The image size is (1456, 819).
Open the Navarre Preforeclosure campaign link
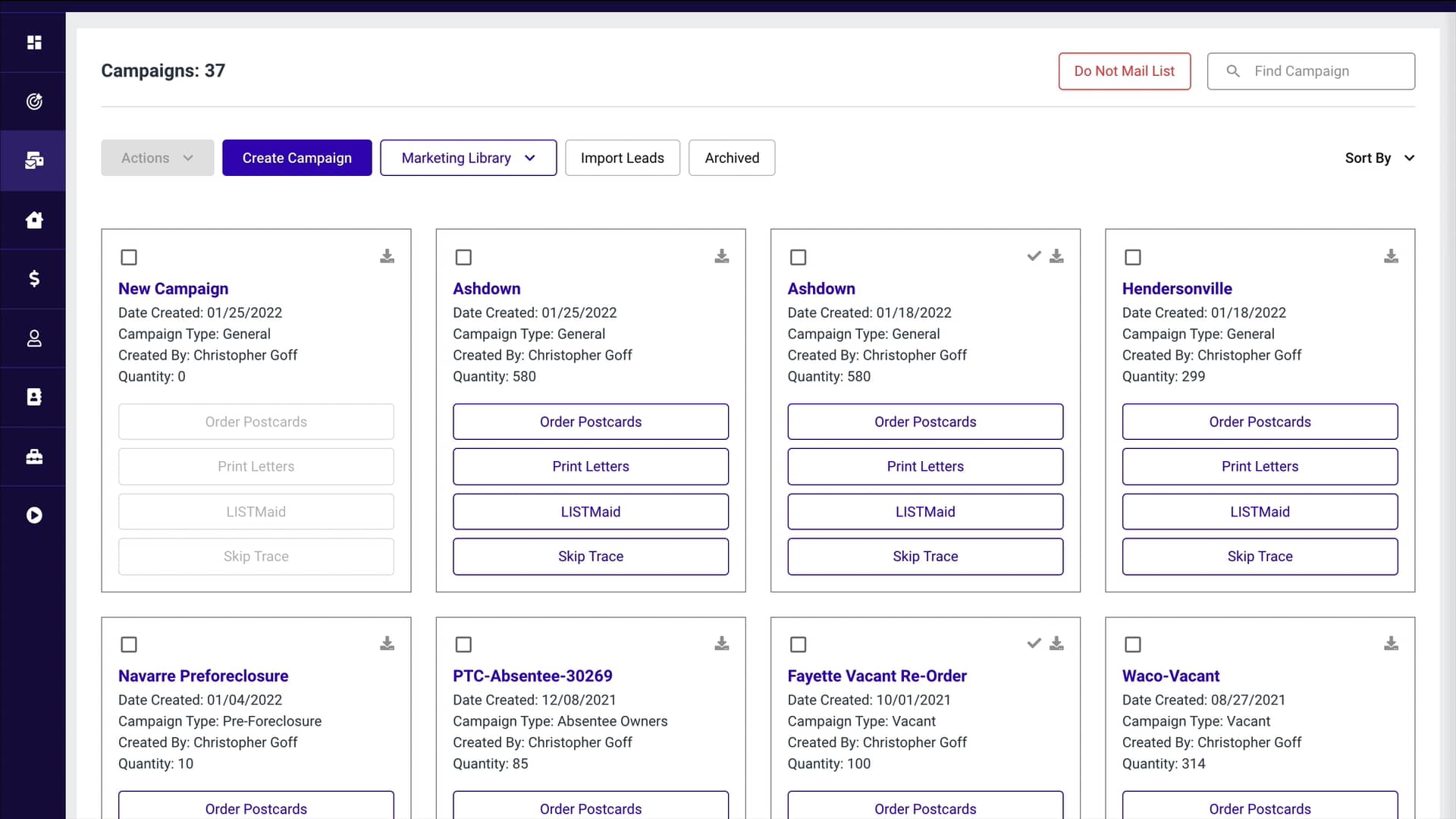coord(203,676)
